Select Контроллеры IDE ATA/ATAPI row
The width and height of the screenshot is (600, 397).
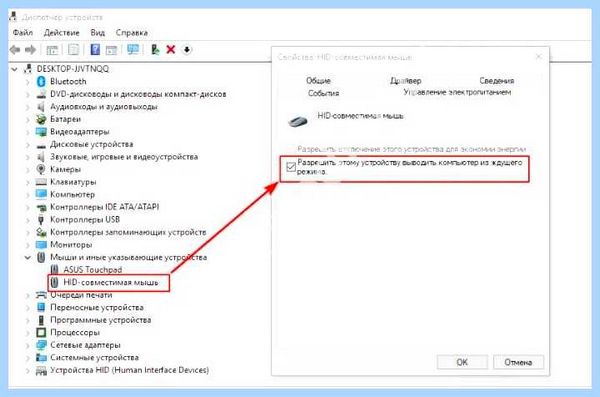(x=104, y=207)
